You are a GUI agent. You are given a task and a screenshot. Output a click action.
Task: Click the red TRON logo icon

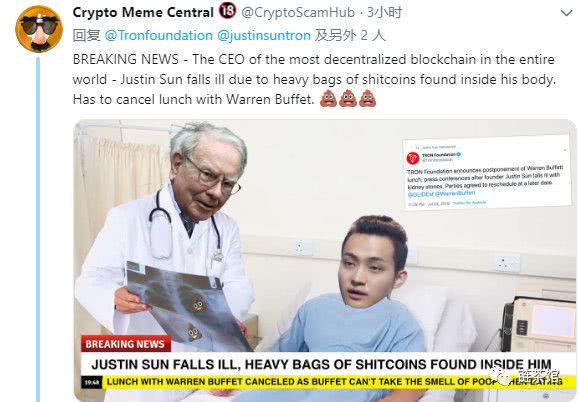(x=413, y=158)
